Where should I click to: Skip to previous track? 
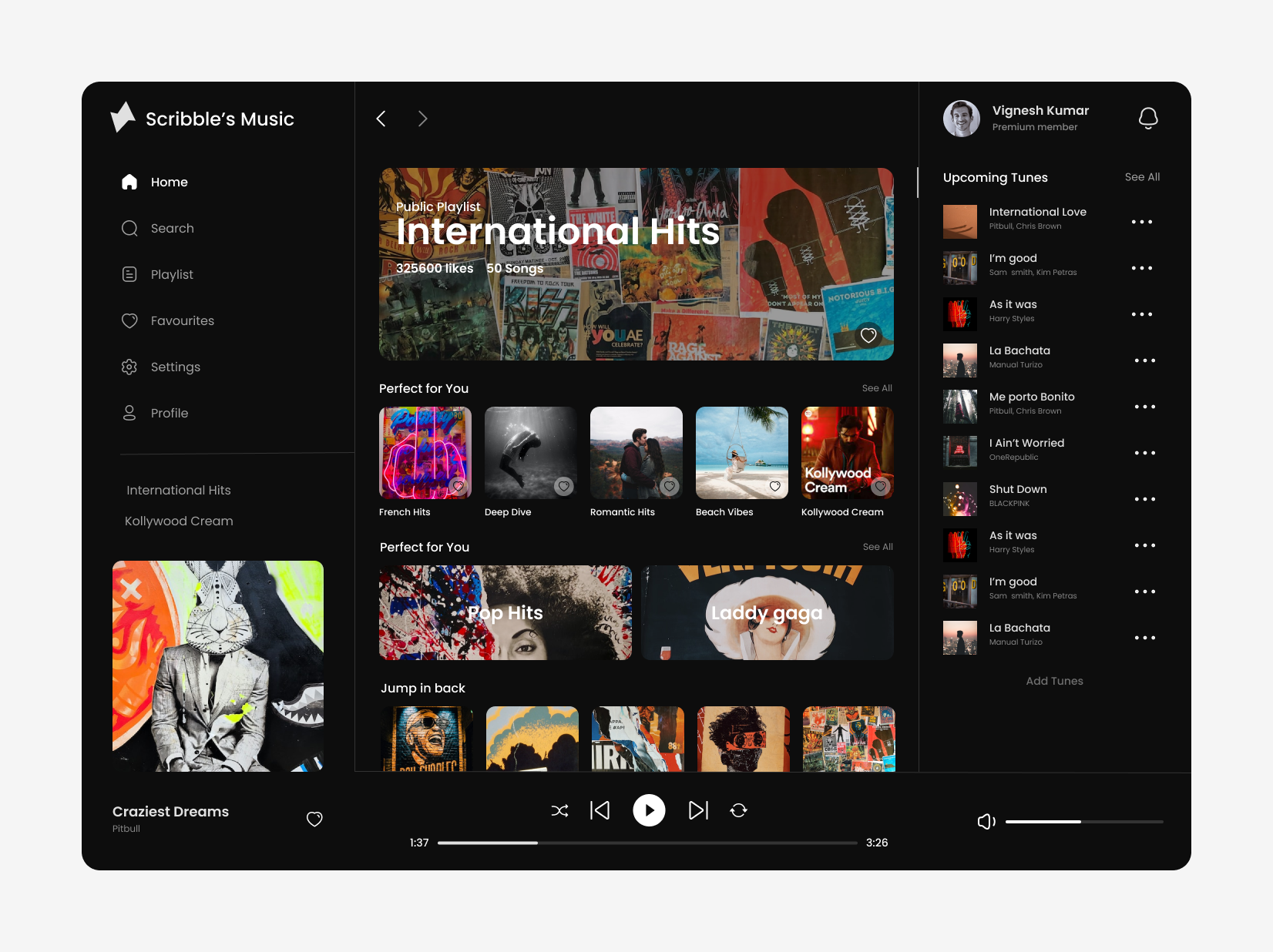(600, 810)
